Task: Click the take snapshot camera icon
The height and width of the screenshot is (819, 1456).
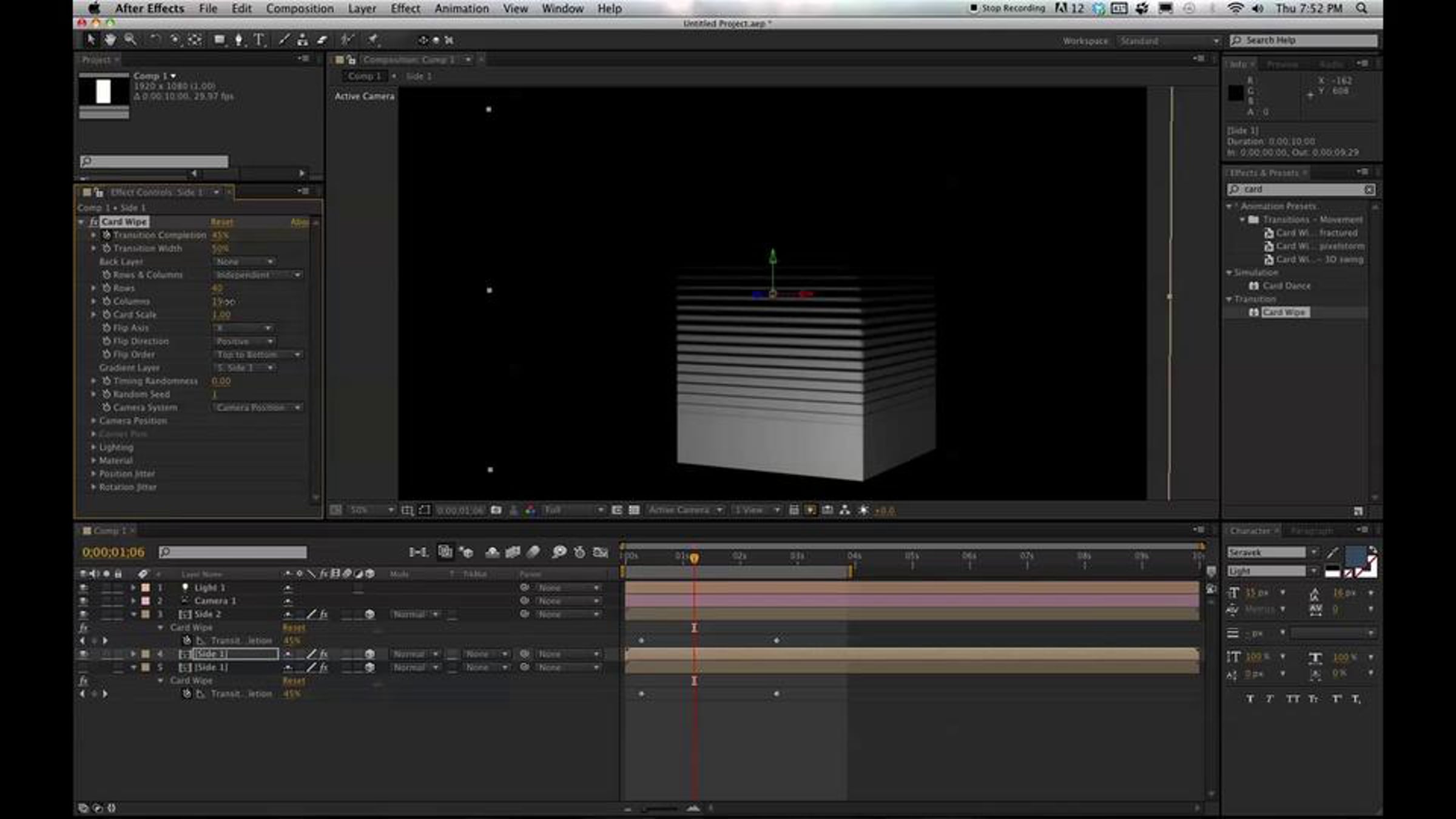Action: [496, 510]
